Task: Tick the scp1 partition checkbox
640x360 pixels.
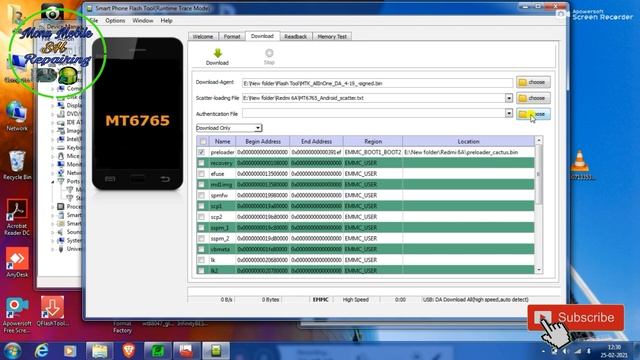Action: click(201, 206)
